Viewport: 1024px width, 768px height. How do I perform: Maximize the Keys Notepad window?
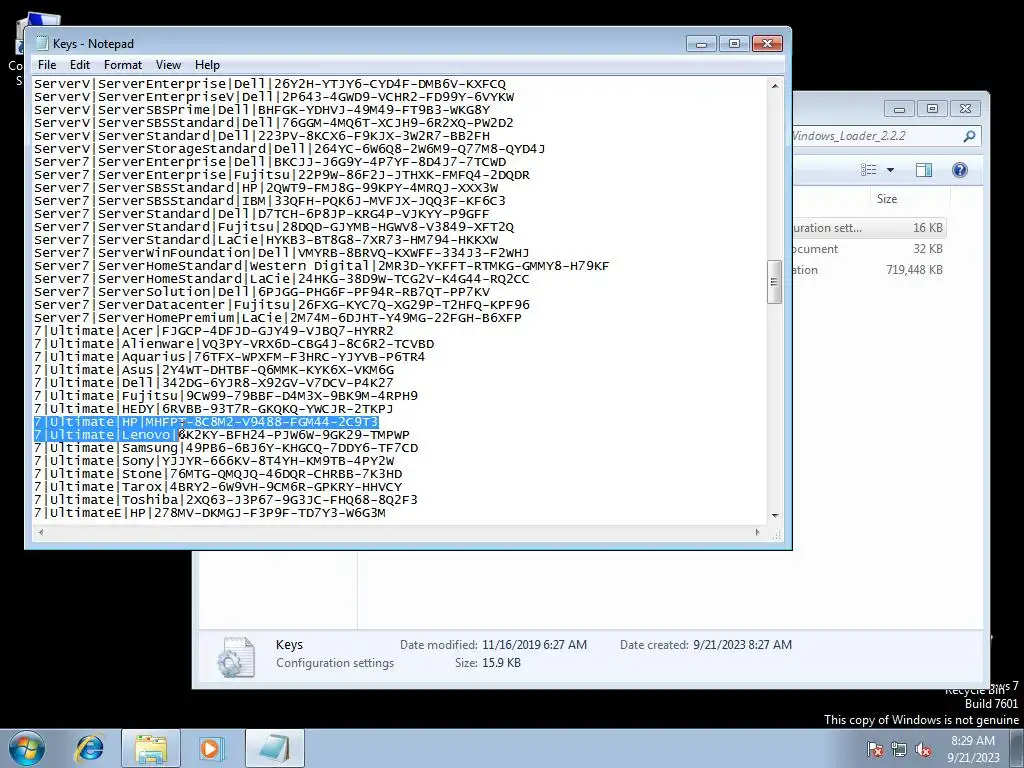[734, 44]
